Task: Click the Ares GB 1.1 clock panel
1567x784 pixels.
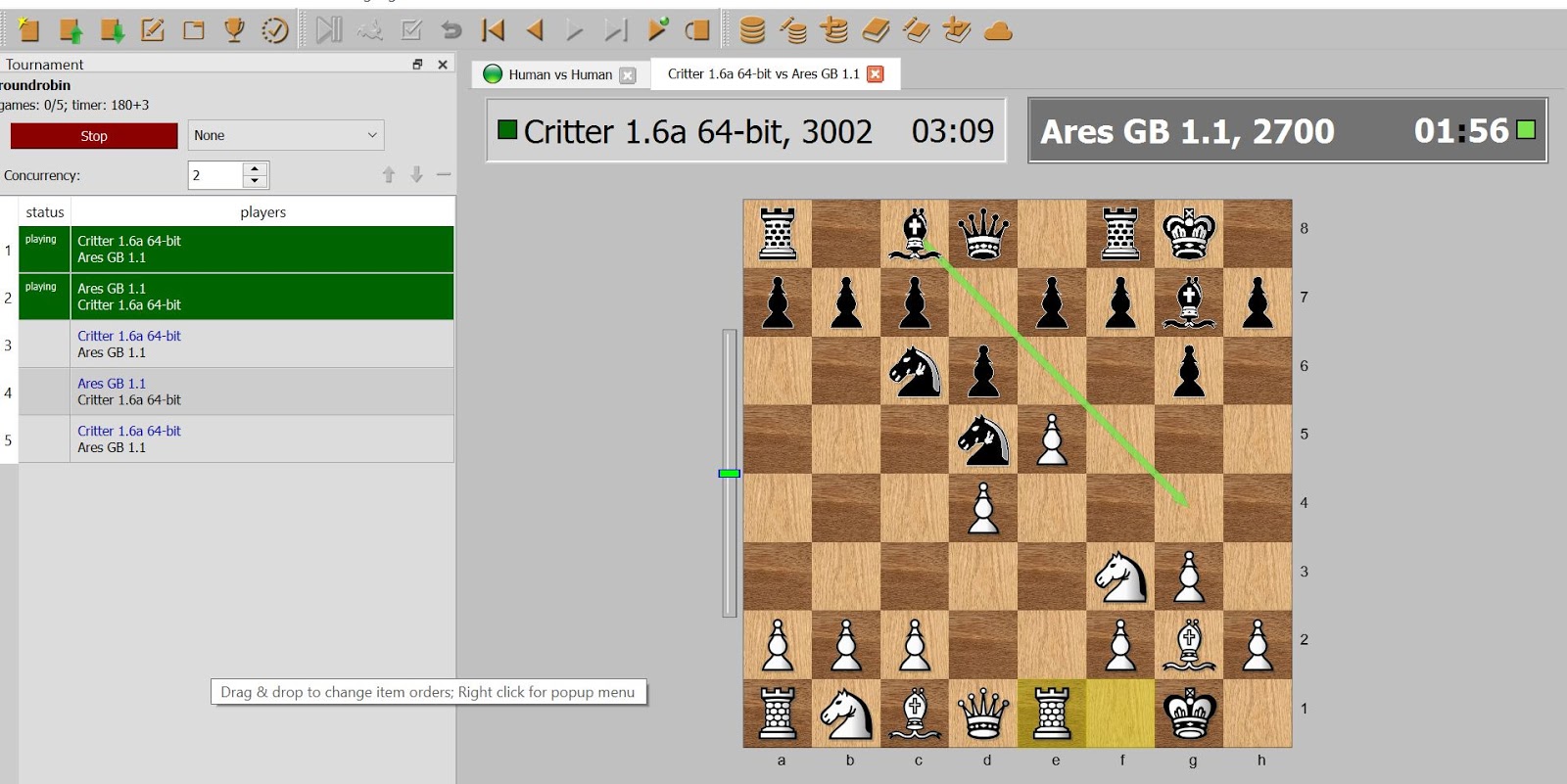Action: click(1287, 130)
